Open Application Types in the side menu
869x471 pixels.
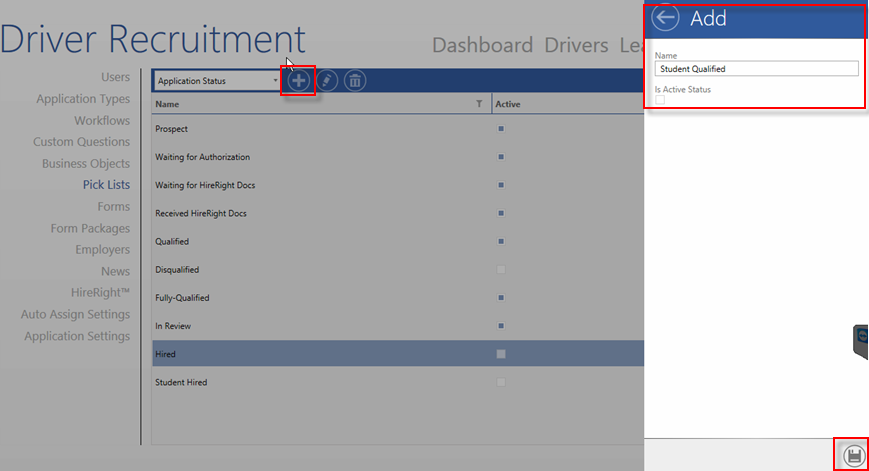(83, 99)
